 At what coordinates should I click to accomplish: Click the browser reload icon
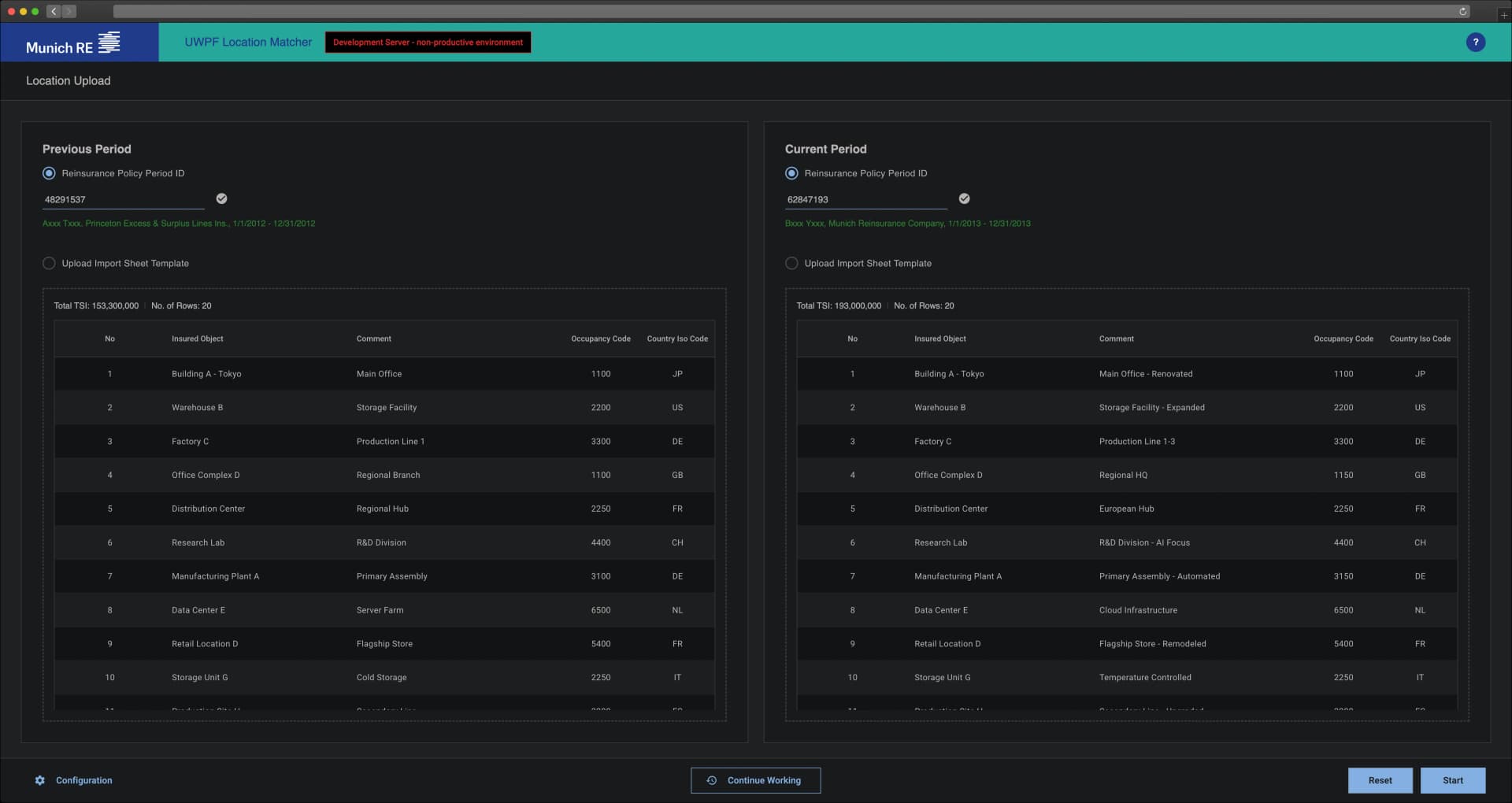pos(1462,11)
